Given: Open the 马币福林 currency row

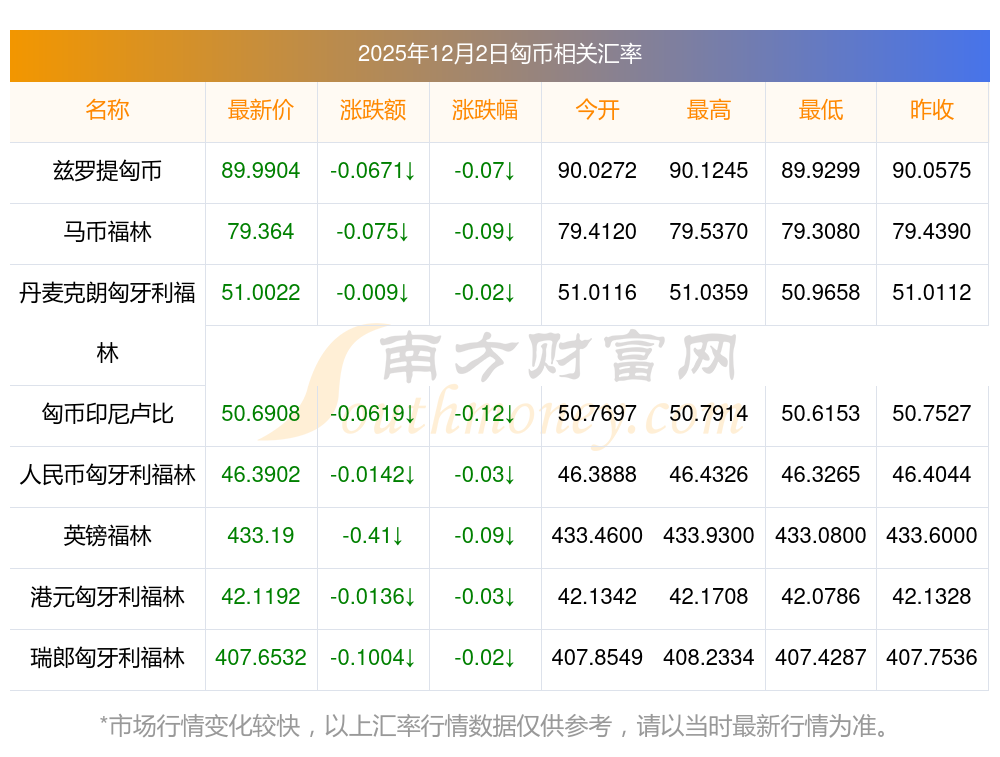Looking at the screenshot, I should [108, 232].
